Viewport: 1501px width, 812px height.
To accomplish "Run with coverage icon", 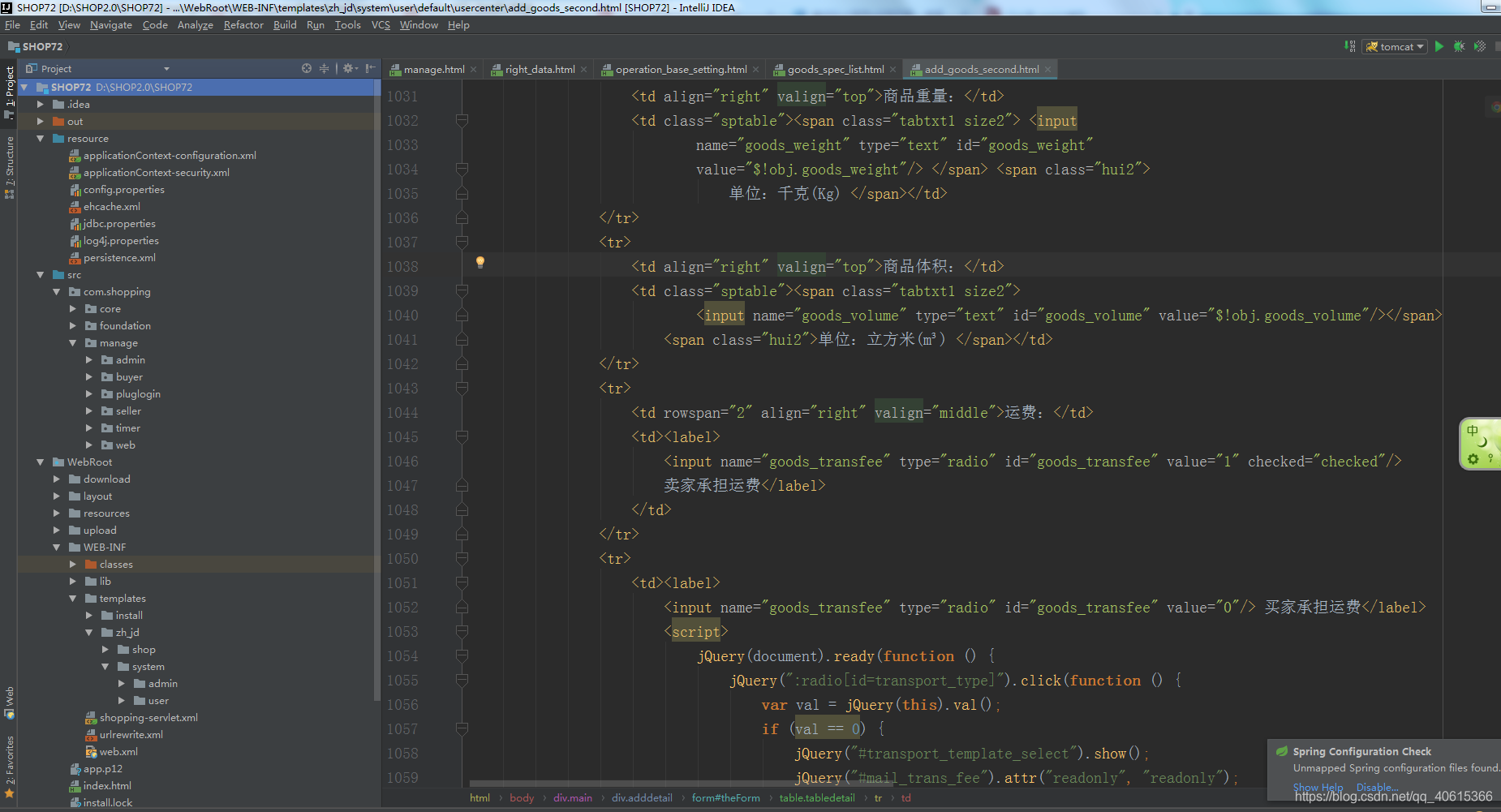I will tap(1480, 46).
